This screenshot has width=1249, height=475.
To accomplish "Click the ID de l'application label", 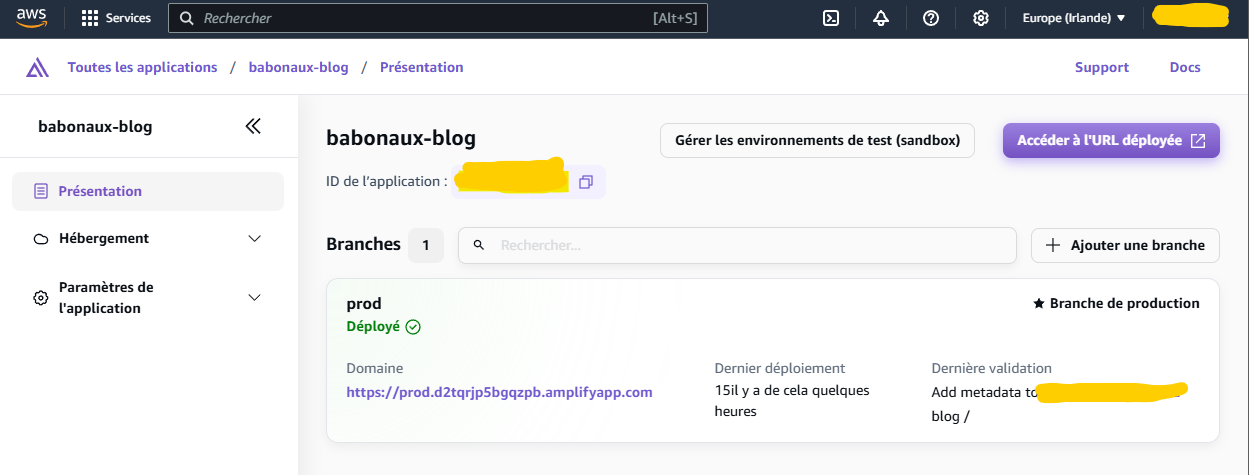I will tap(387, 181).
